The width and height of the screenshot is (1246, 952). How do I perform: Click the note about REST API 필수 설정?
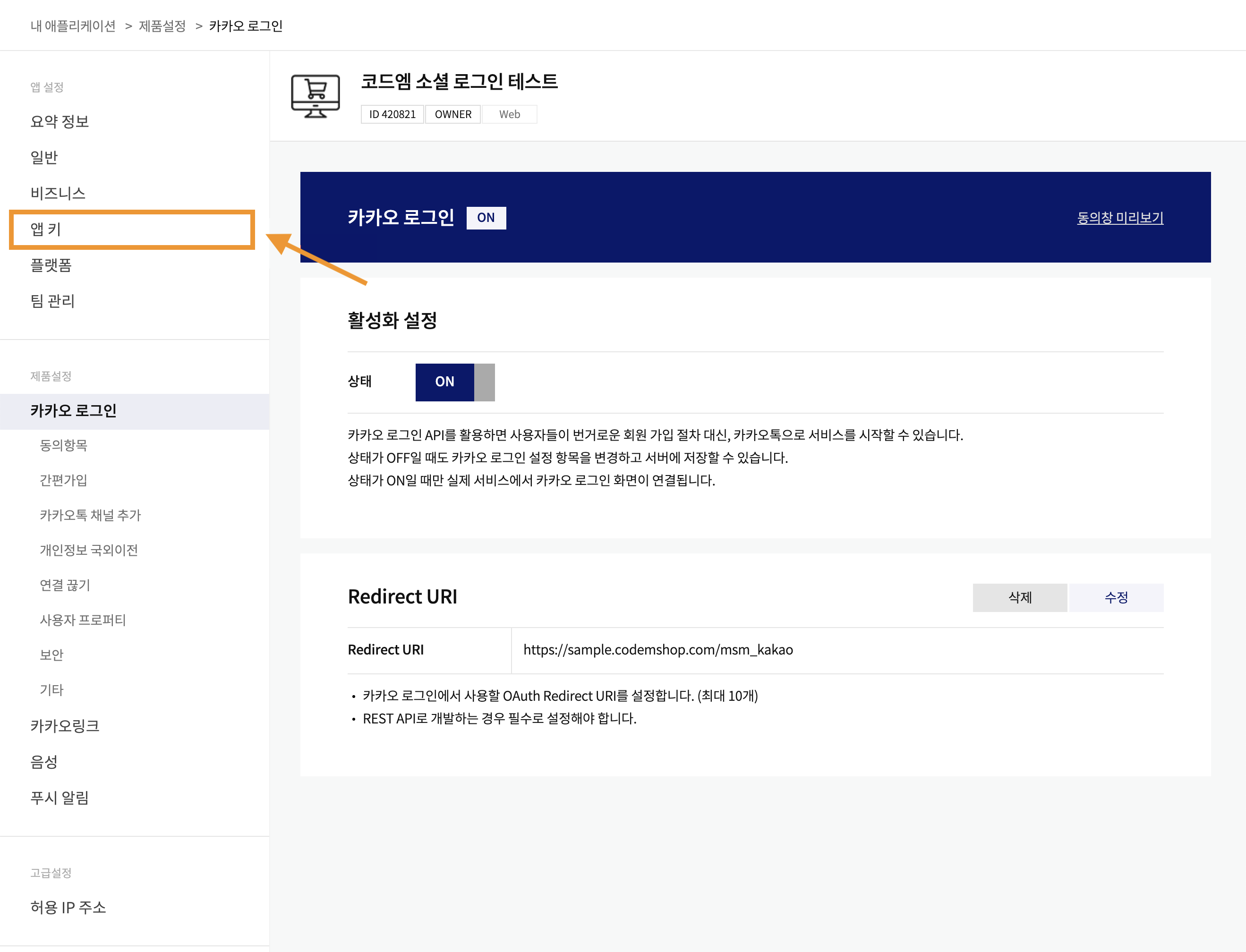point(499,719)
